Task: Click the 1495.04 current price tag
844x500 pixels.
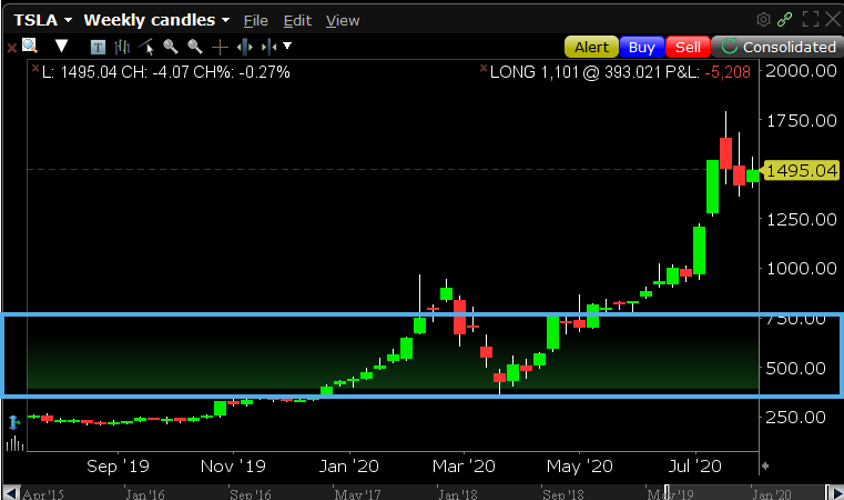Action: (801, 171)
